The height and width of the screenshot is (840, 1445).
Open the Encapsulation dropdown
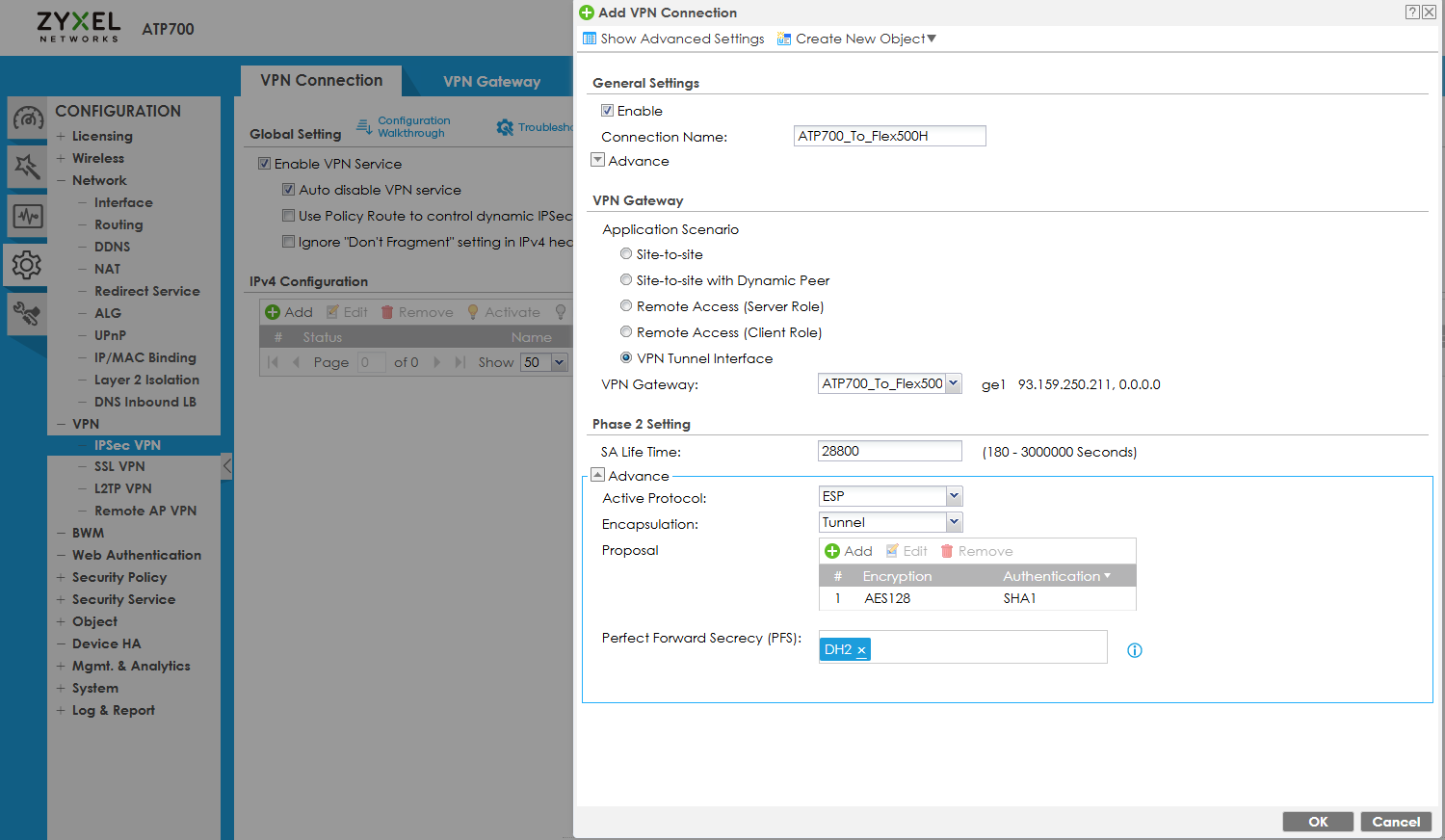pos(953,521)
